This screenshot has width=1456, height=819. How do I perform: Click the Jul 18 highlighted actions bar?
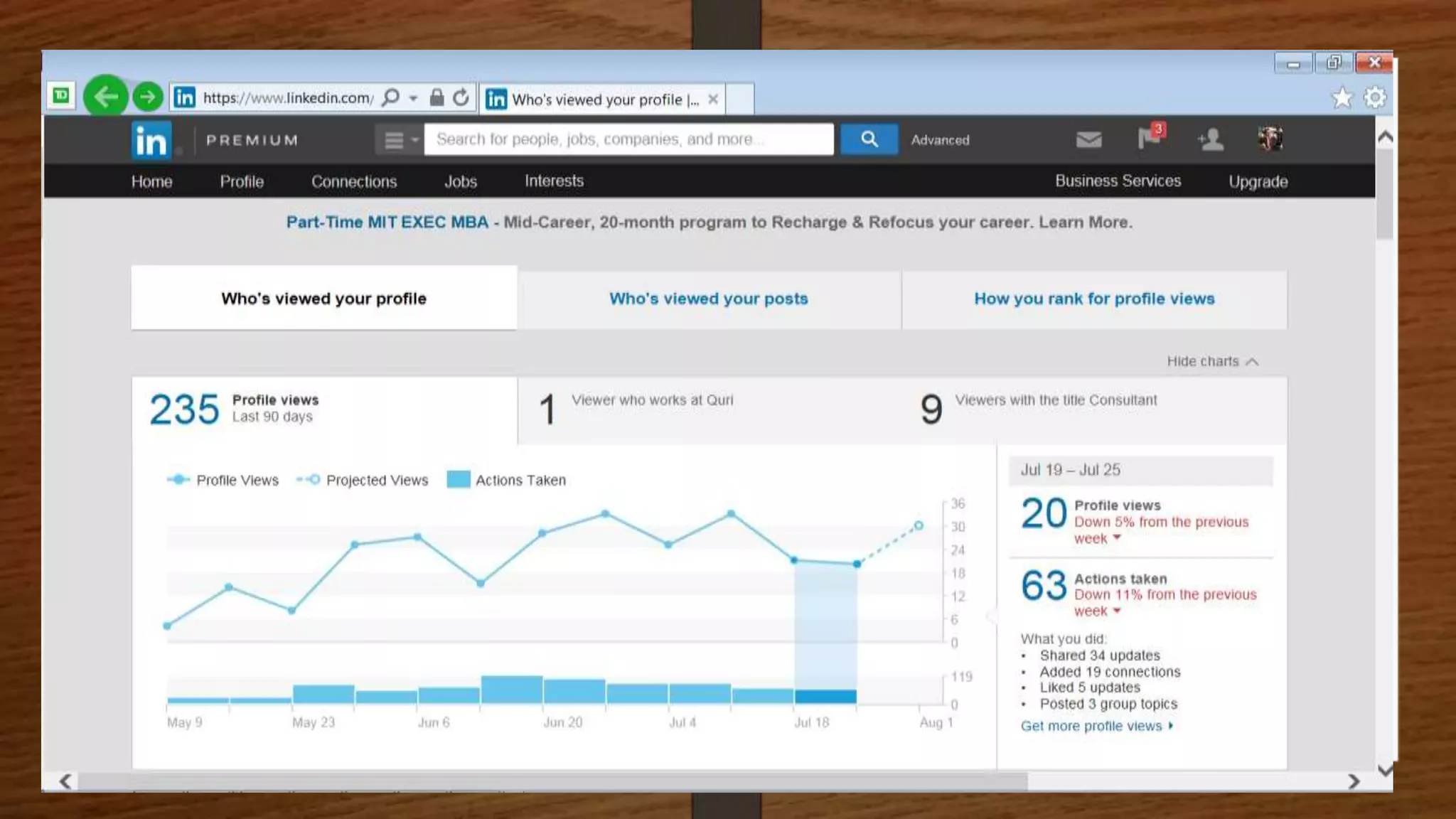[825, 696]
